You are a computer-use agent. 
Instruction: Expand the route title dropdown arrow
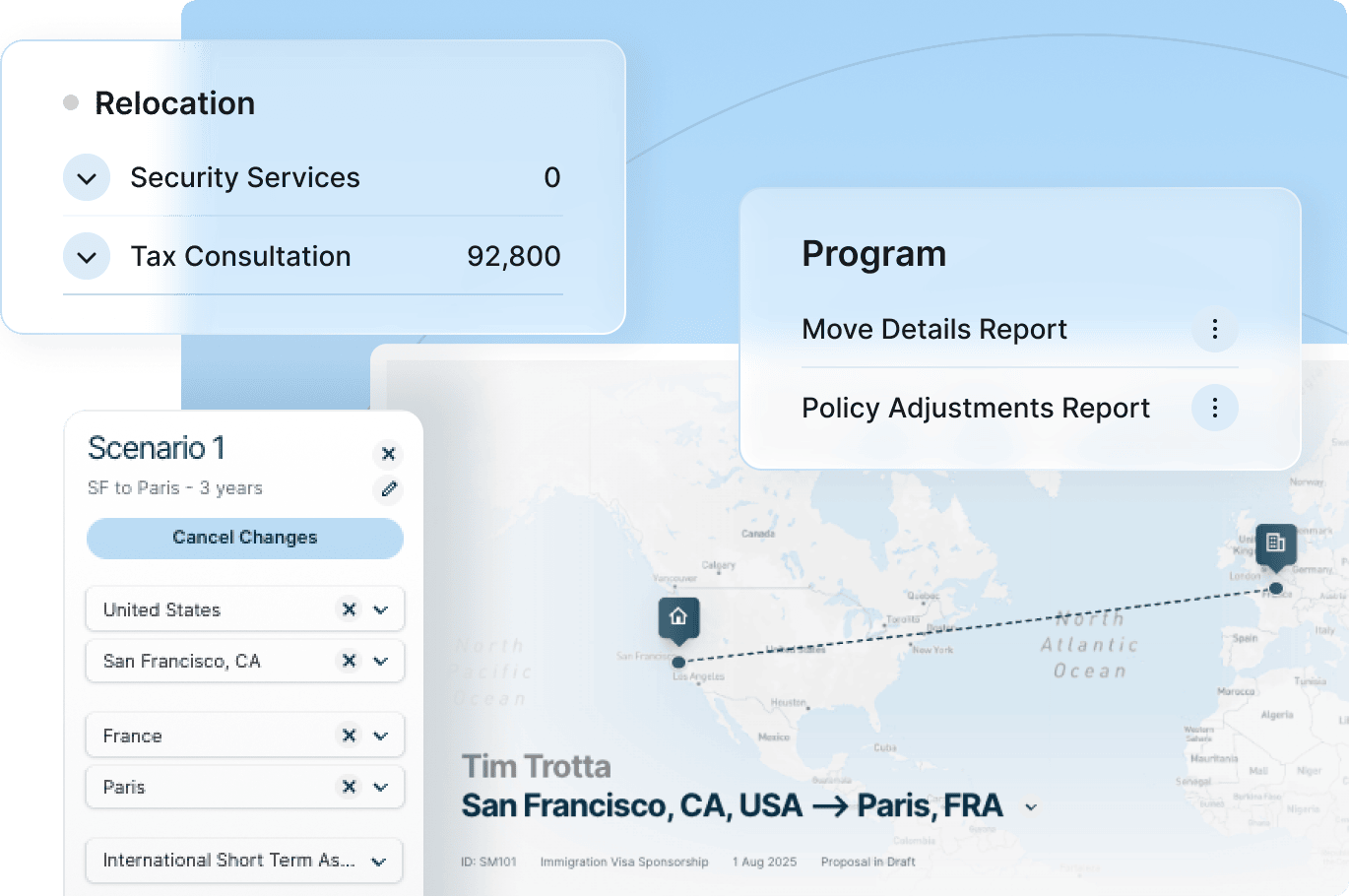[1031, 807]
